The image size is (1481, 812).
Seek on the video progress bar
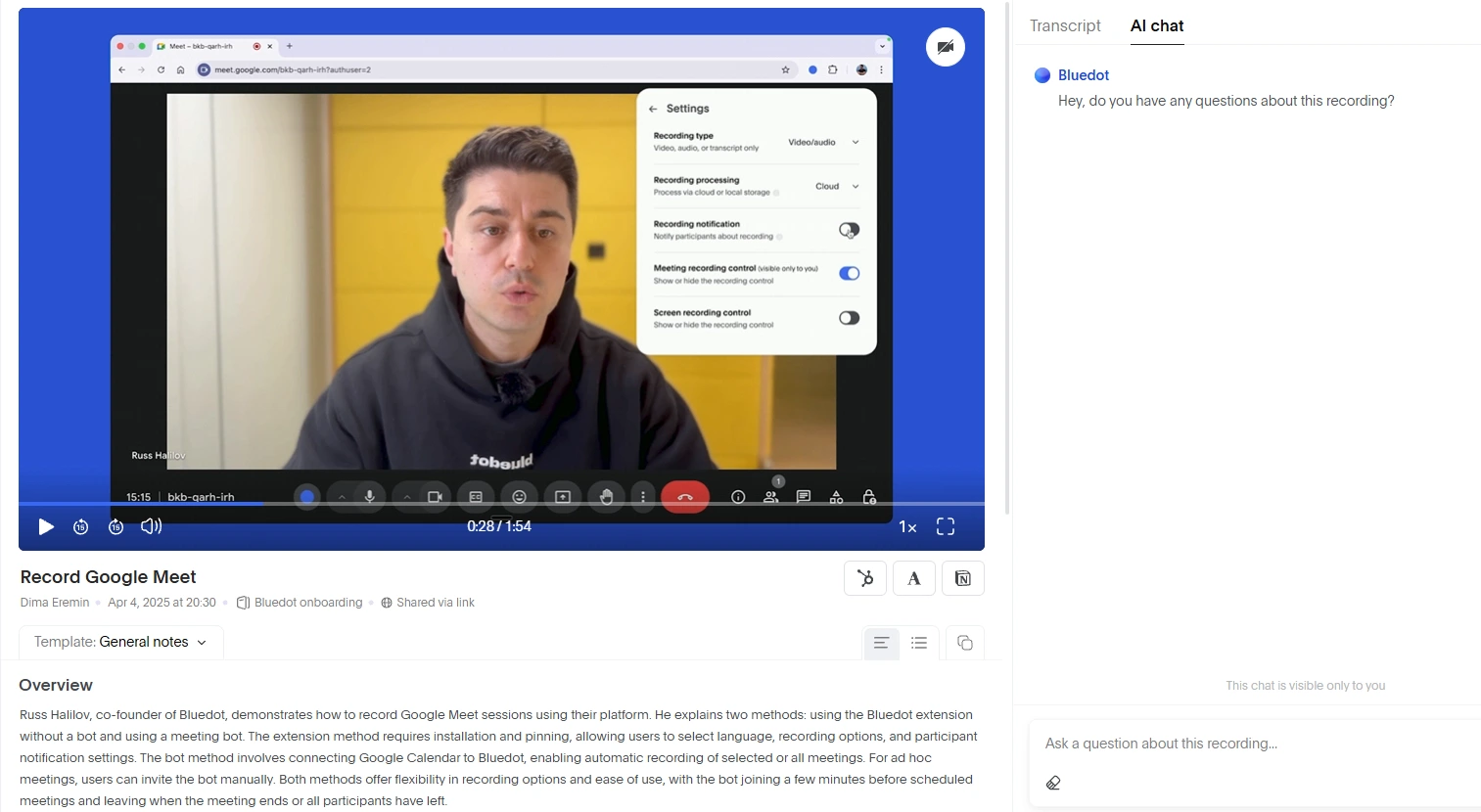(501, 503)
